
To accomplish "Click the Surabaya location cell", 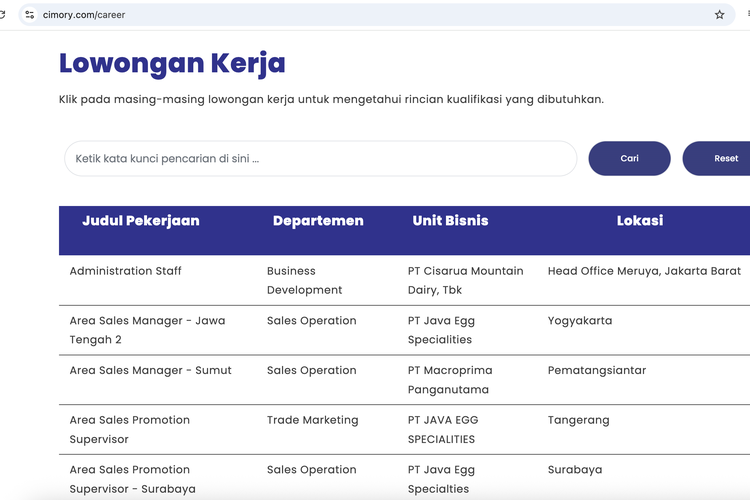I will (x=574, y=470).
